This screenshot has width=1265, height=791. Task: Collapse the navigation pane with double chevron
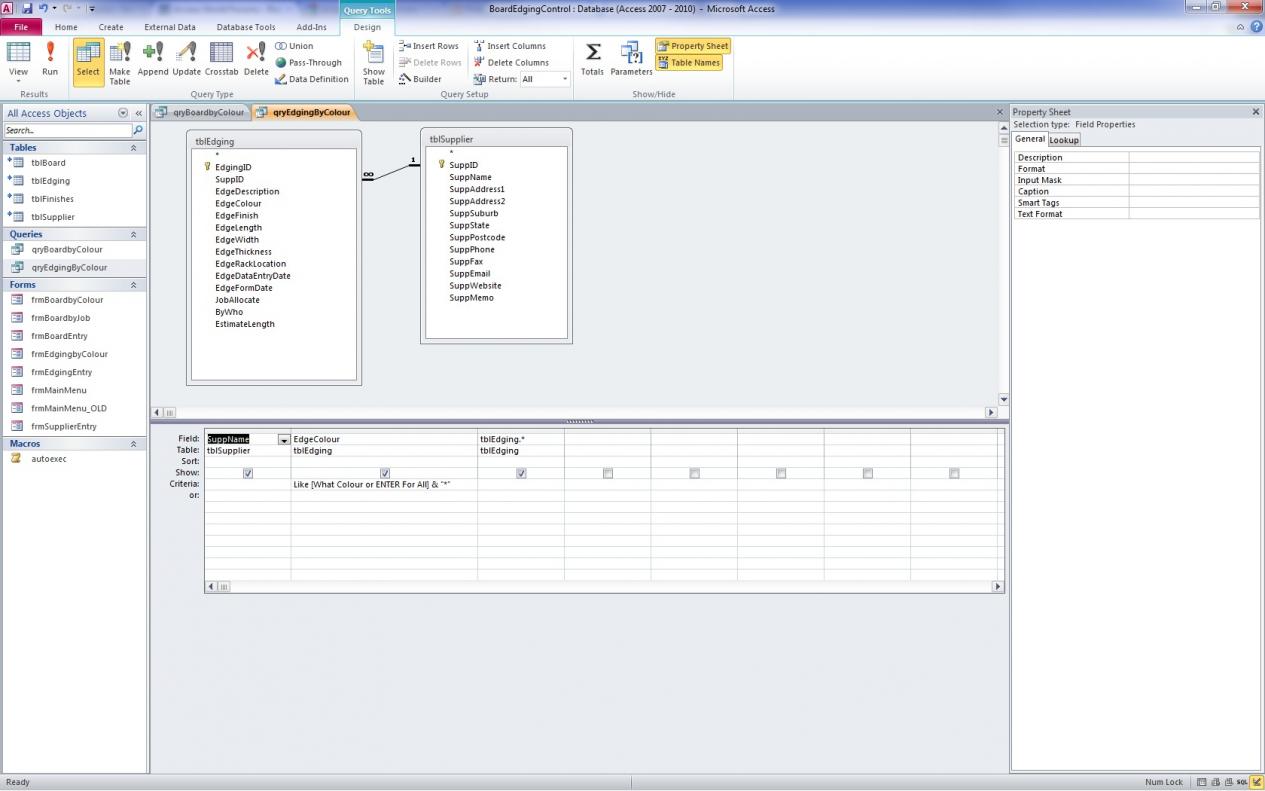tap(139, 113)
